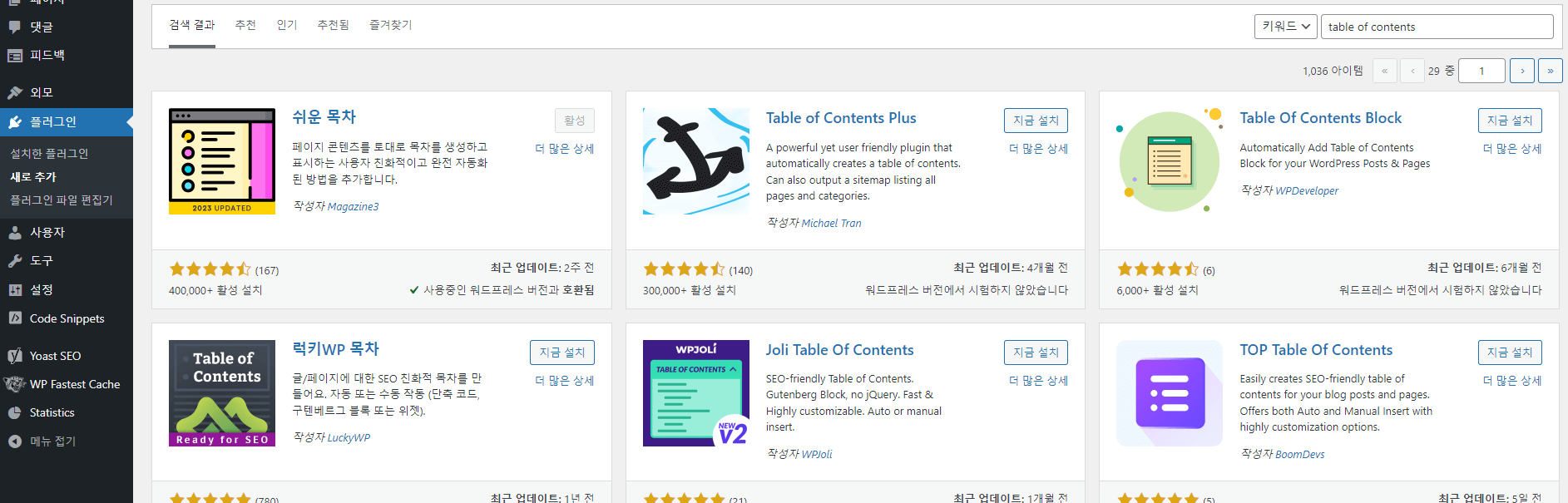Click the '1,036 아이템' item count text
1568x503 pixels.
point(1333,71)
